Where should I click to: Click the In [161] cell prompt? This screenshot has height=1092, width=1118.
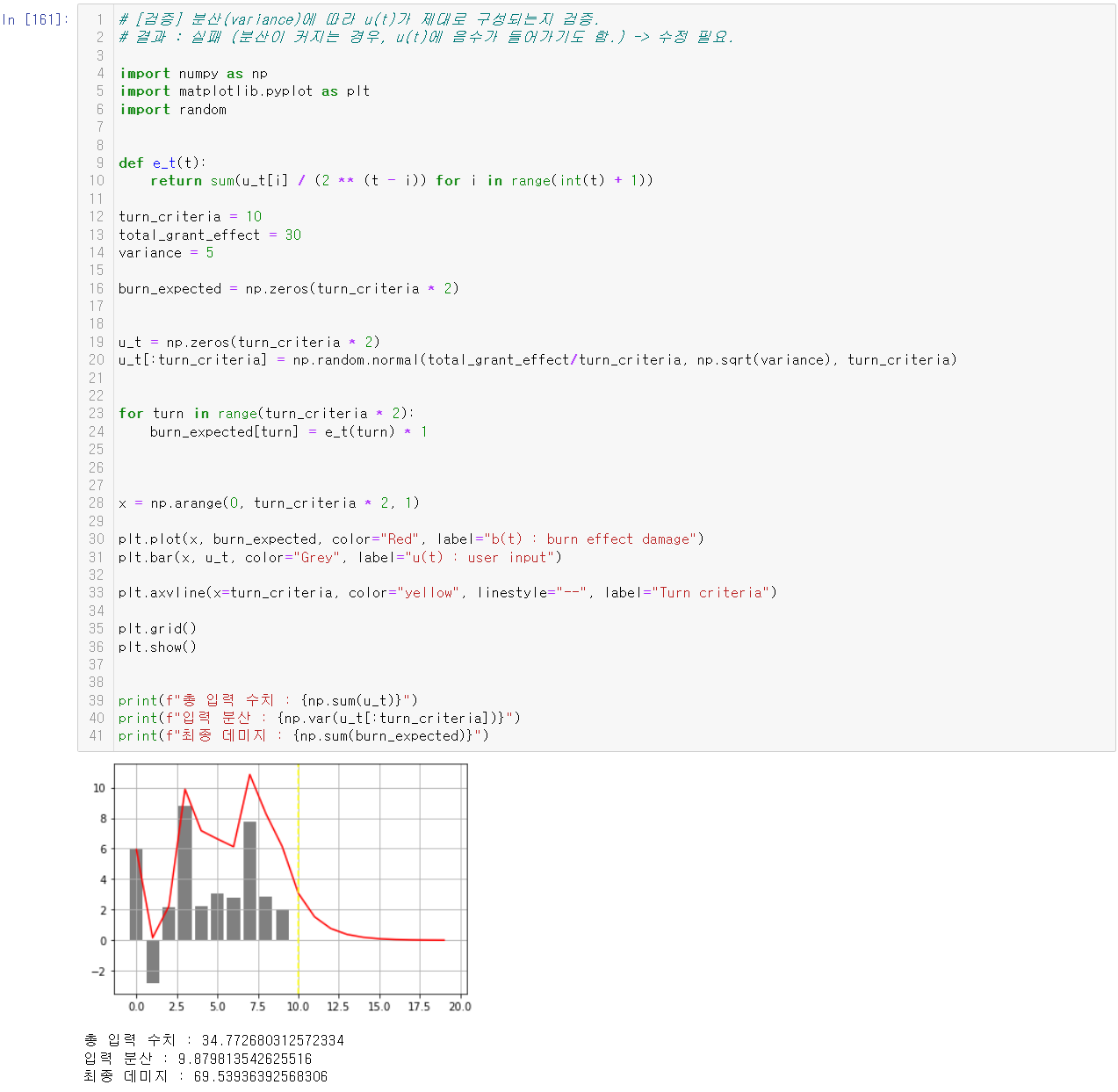pyautogui.click(x=35, y=19)
